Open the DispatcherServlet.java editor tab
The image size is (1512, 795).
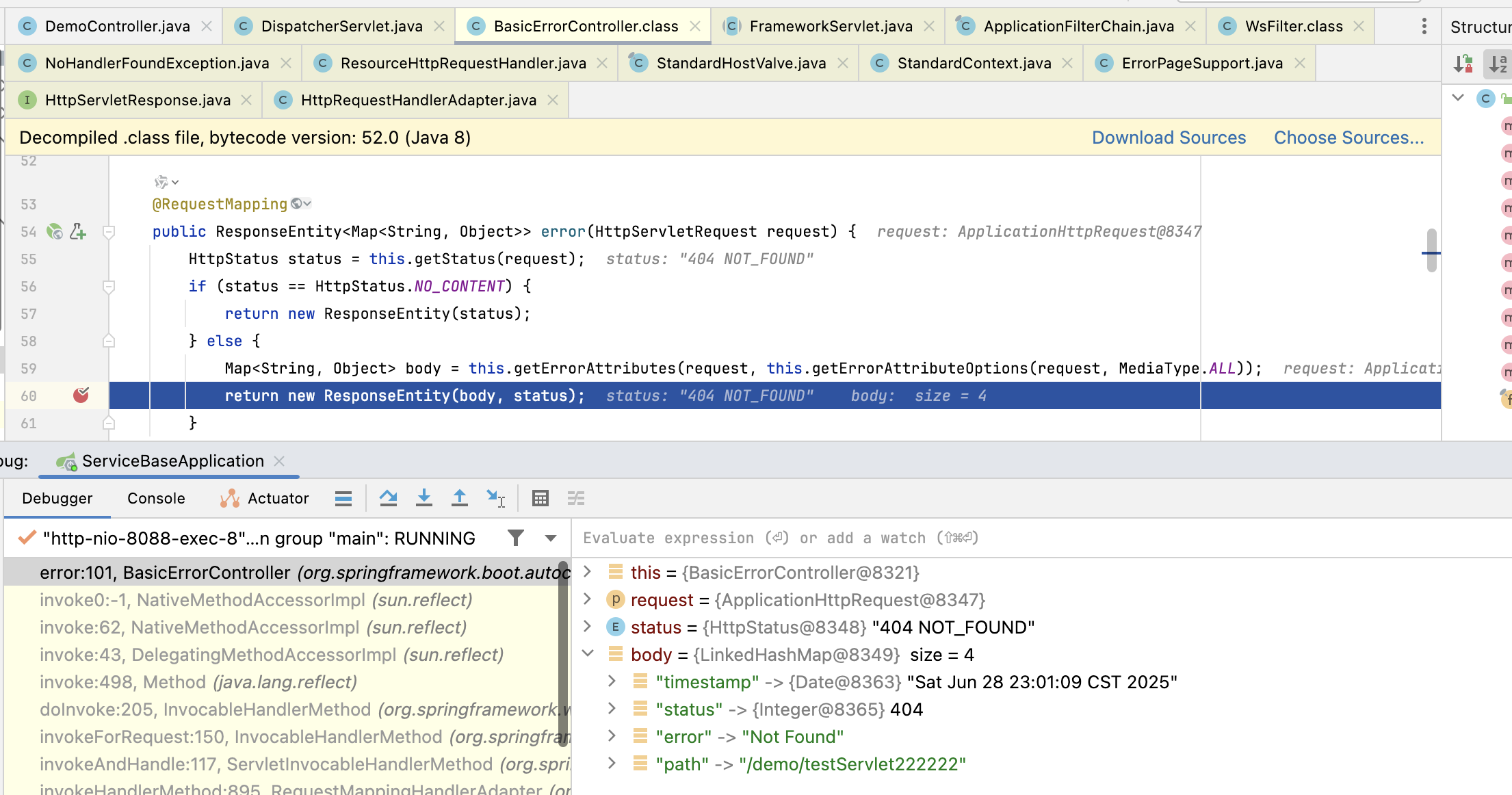[341, 26]
